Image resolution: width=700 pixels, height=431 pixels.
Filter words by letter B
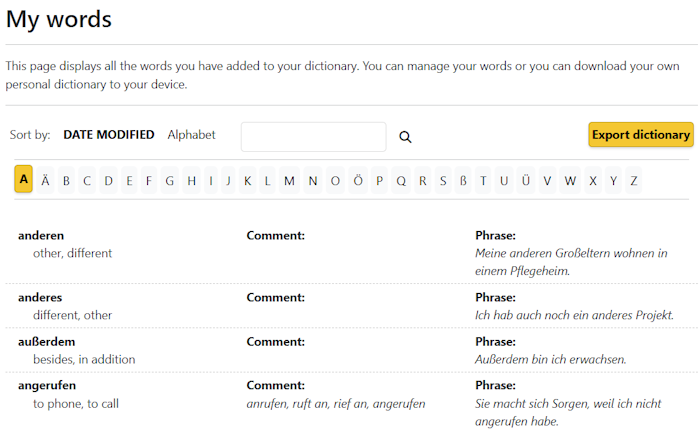coord(66,181)
